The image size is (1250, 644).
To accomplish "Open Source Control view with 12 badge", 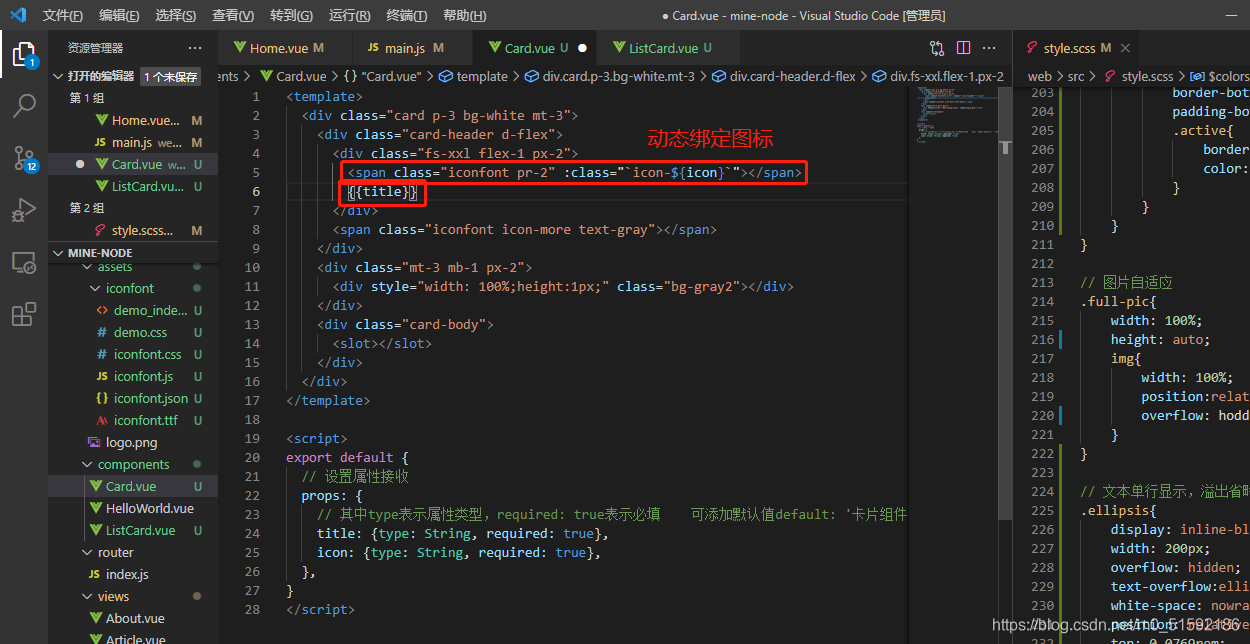I will 24,158.
